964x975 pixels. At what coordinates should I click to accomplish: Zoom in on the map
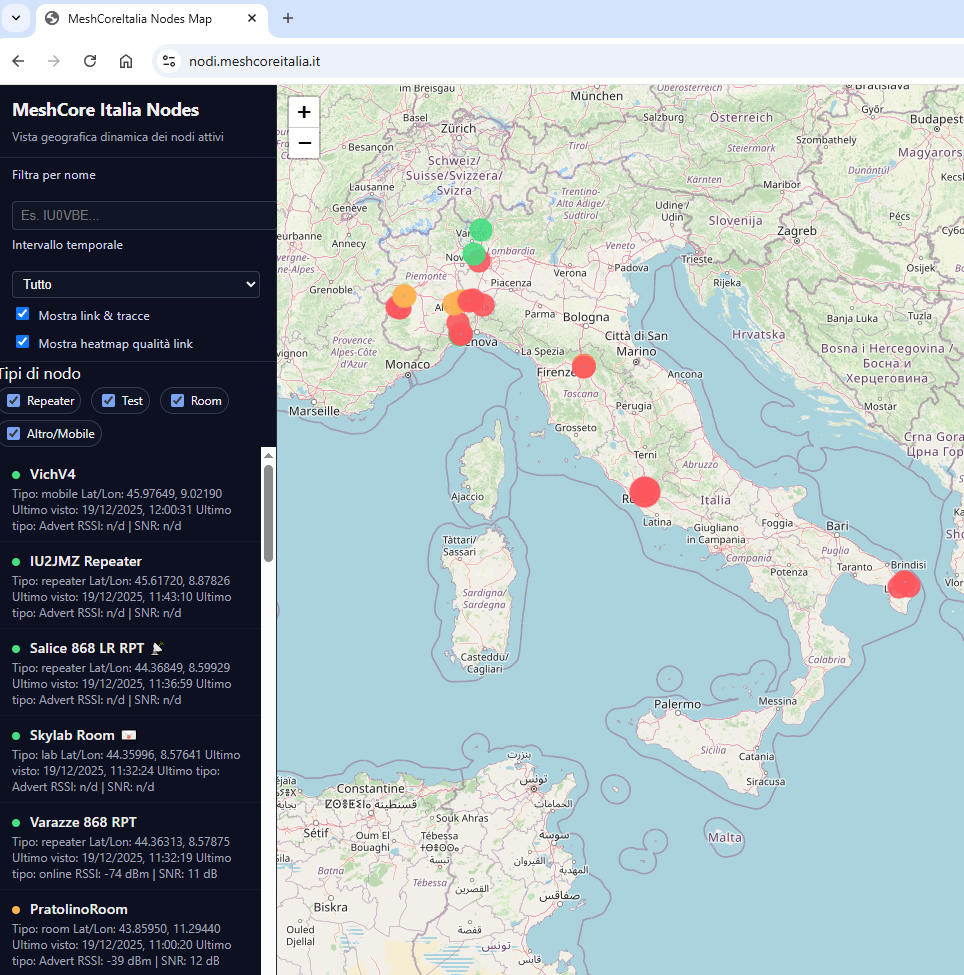click(x=304, y=112)
